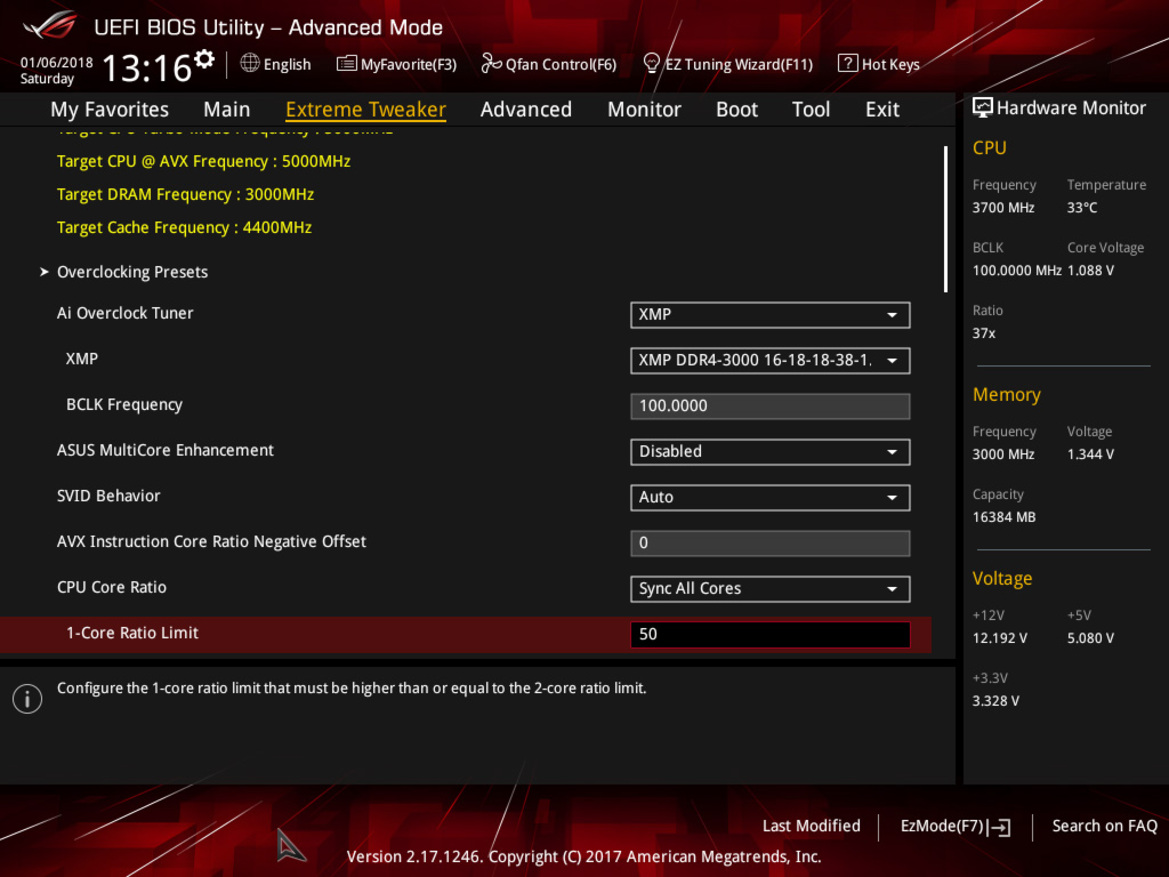Viewport: 1169px width, 877px height.
Task: Click Target Cache Frequency : 4400MHz text
Action: 184,227
